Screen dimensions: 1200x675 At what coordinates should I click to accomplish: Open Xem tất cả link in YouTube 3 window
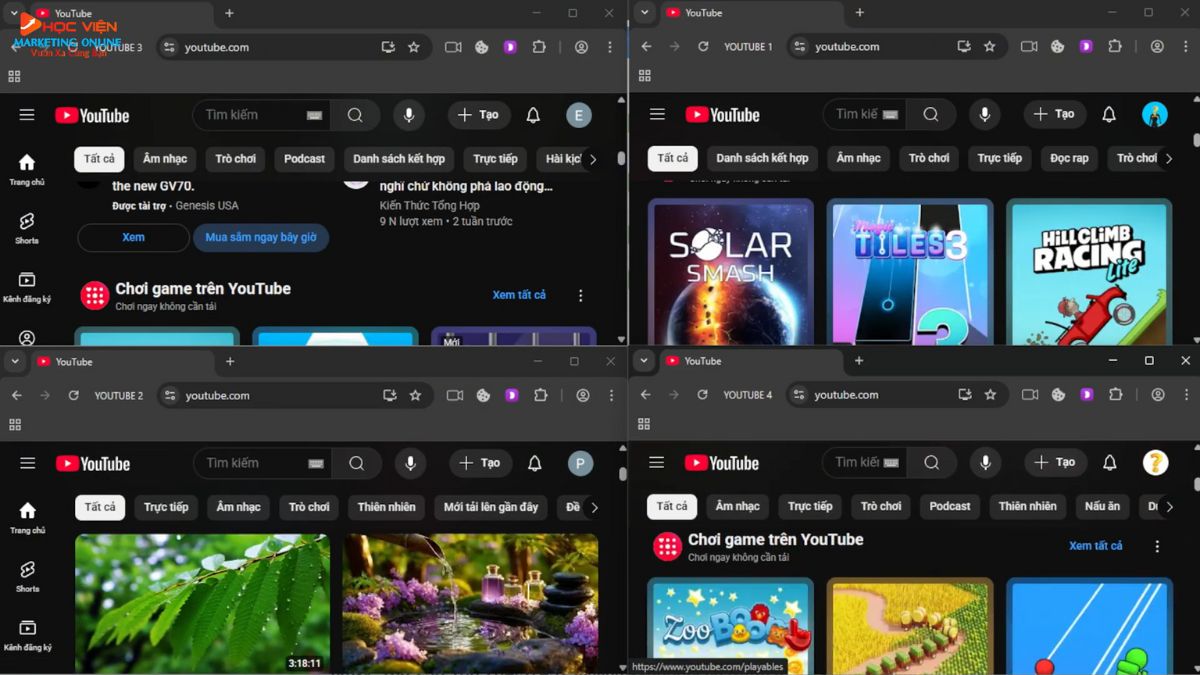coord(519,295)
